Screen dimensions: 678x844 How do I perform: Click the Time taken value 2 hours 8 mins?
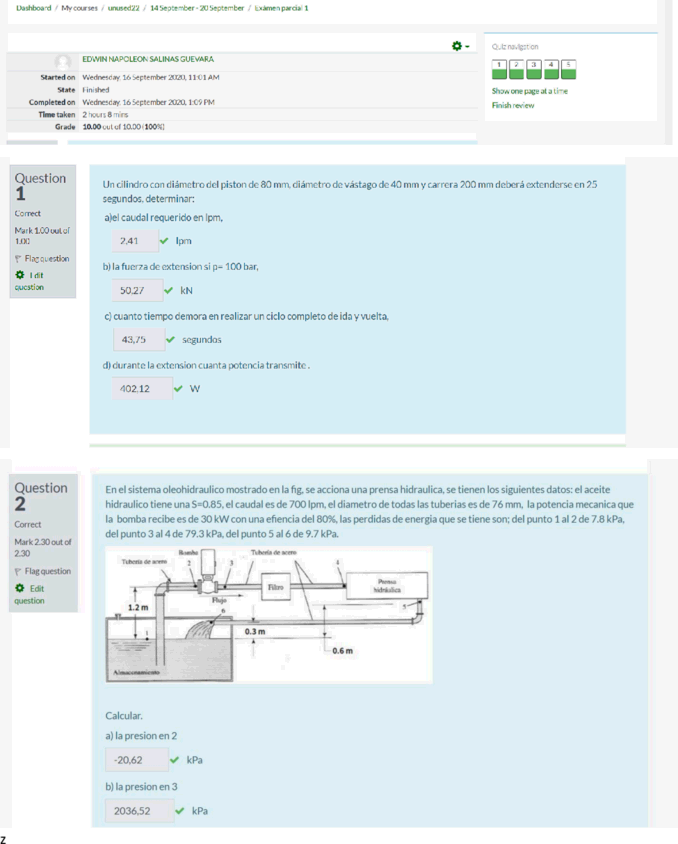105,115
